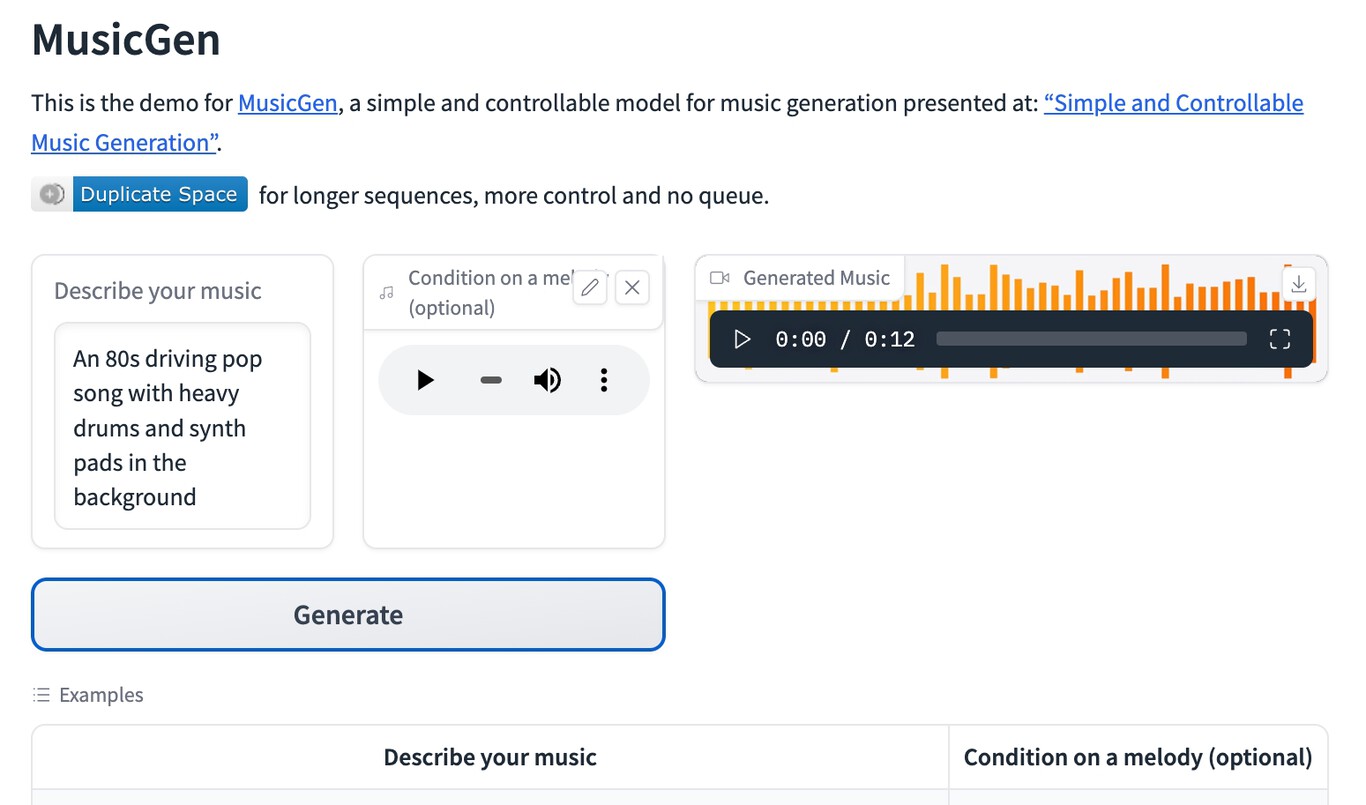This screenshot has width=1366, height=805.
Task: Remove the melody condition with the X icon
Action: click(x=631, y=287)
